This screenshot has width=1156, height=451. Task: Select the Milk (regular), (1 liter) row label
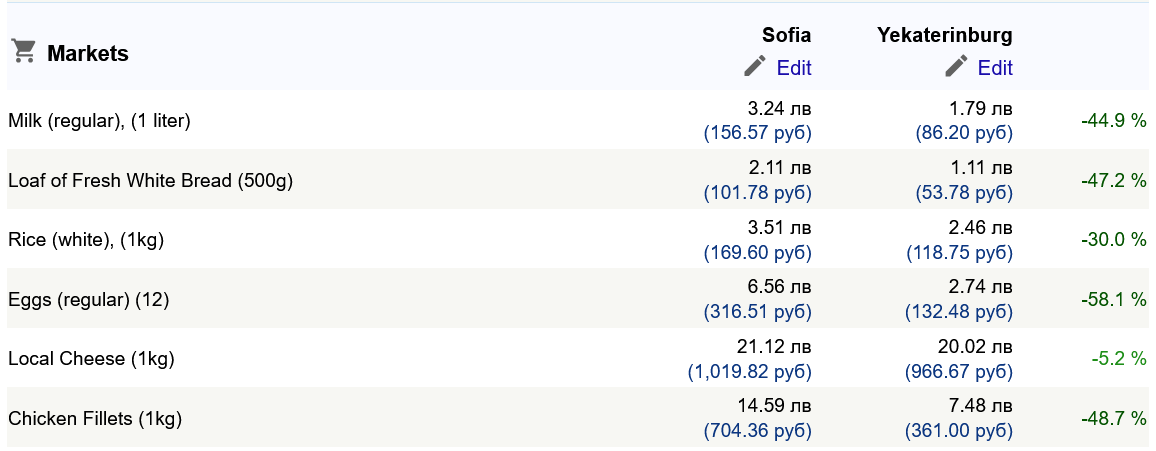[x=99, y=121]
